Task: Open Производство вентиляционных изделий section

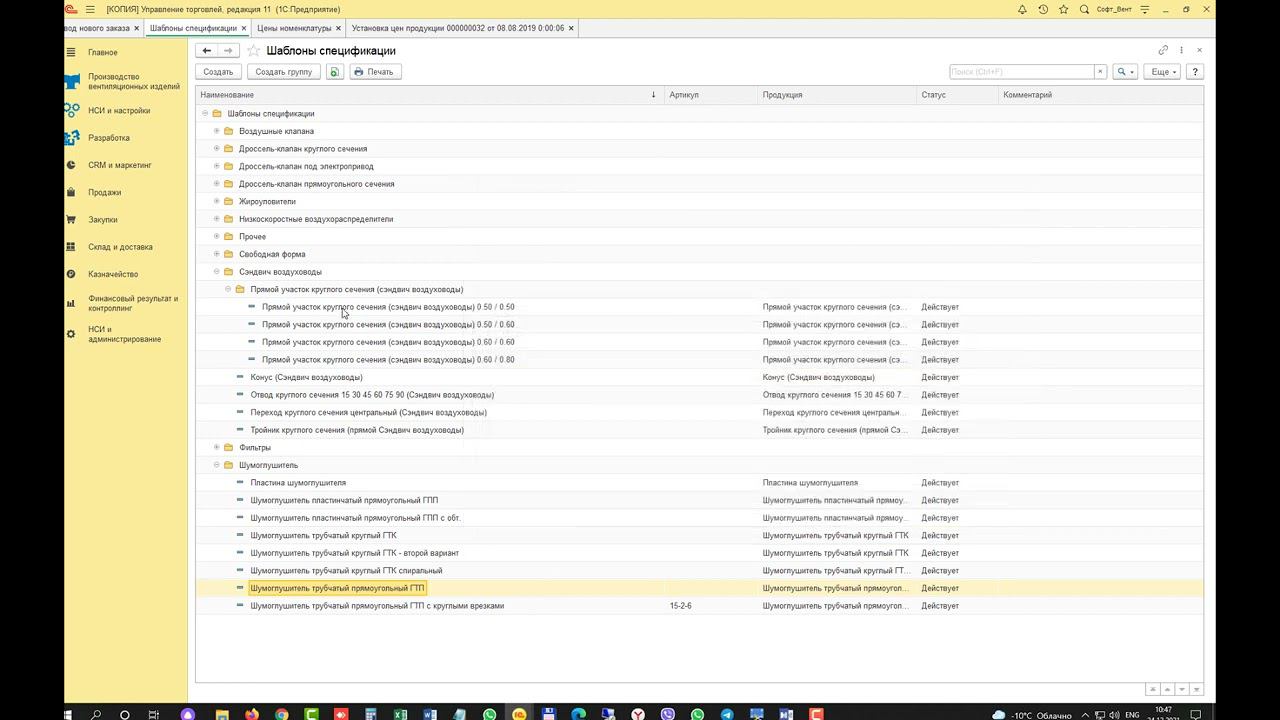Action: (133, 82)
